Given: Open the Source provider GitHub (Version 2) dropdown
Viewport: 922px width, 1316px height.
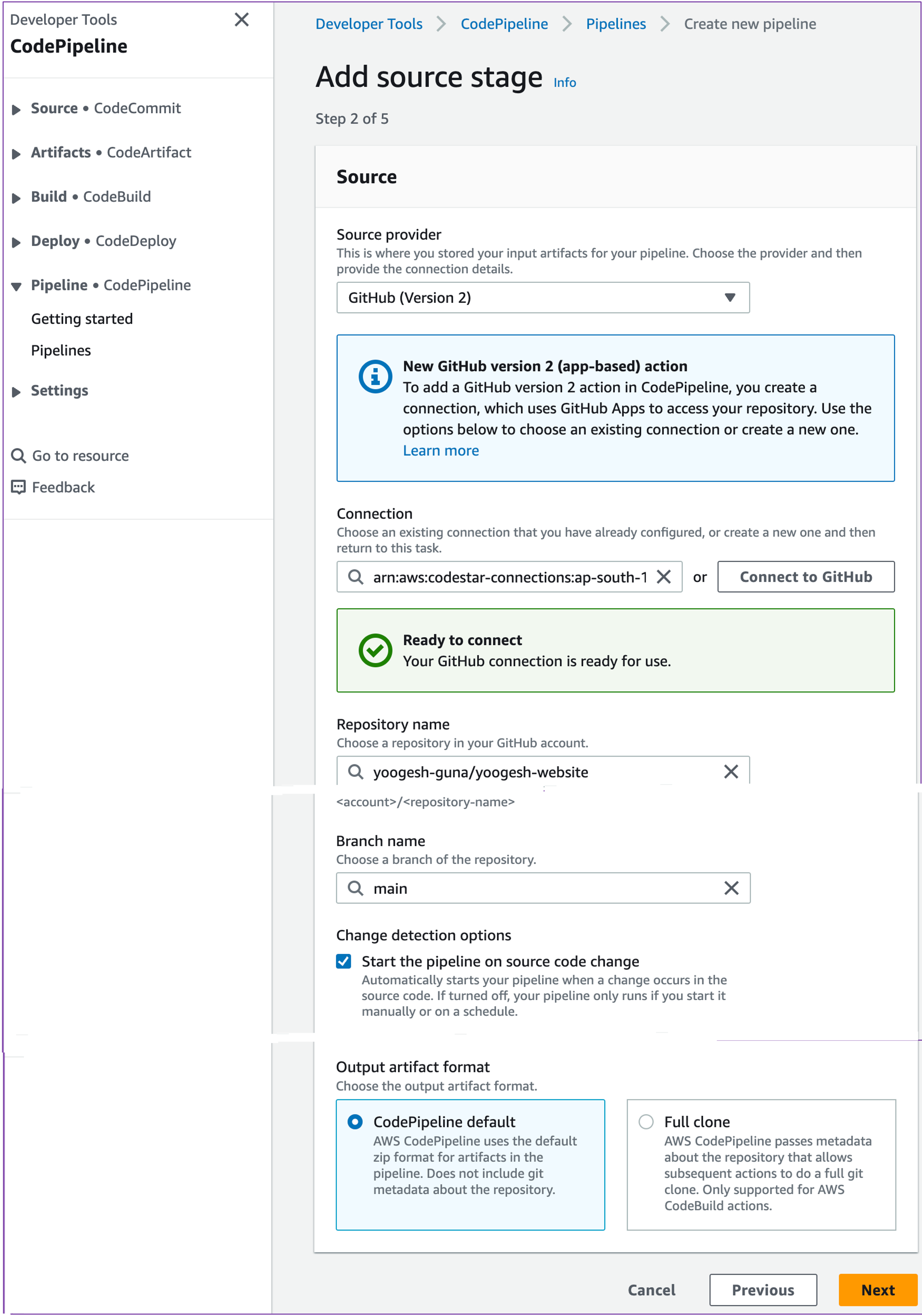Looking at the screenshot, I should (x=543, y=298).
